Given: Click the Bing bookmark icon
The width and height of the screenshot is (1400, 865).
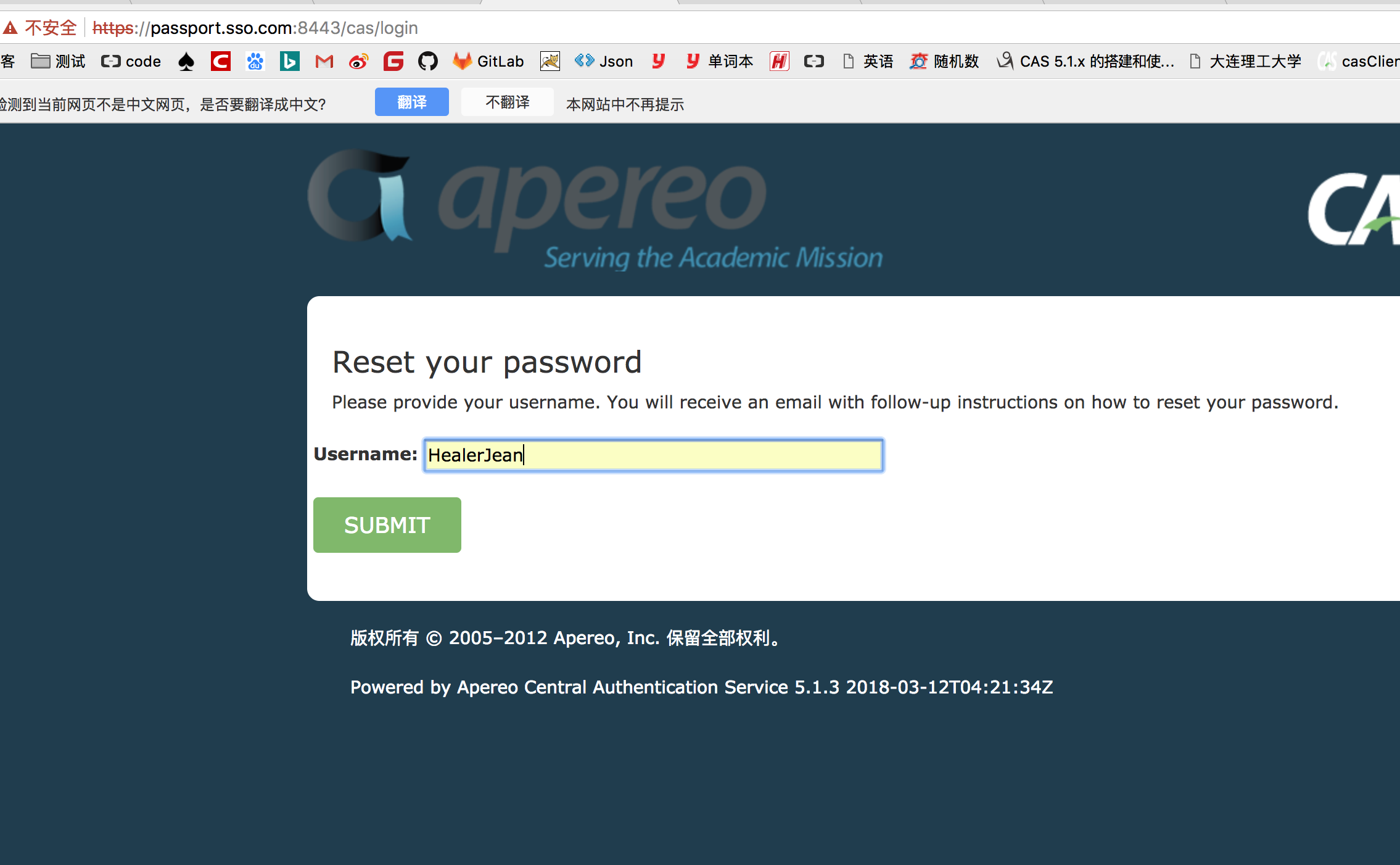Looking at the screenshot, I should 289,61.
